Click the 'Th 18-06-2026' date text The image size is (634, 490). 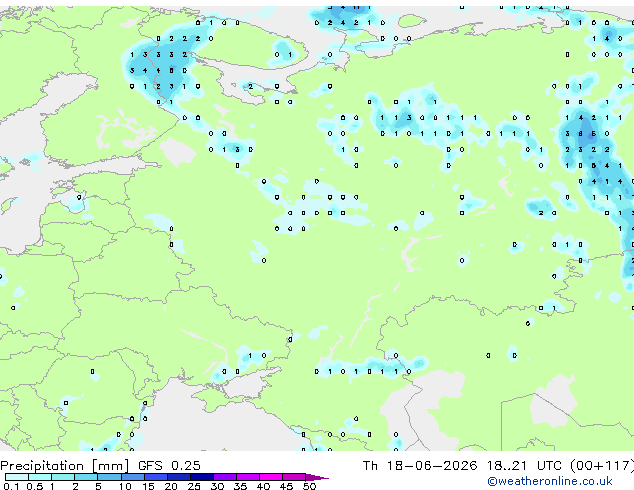pyautogui.click(x=420, y=466)
